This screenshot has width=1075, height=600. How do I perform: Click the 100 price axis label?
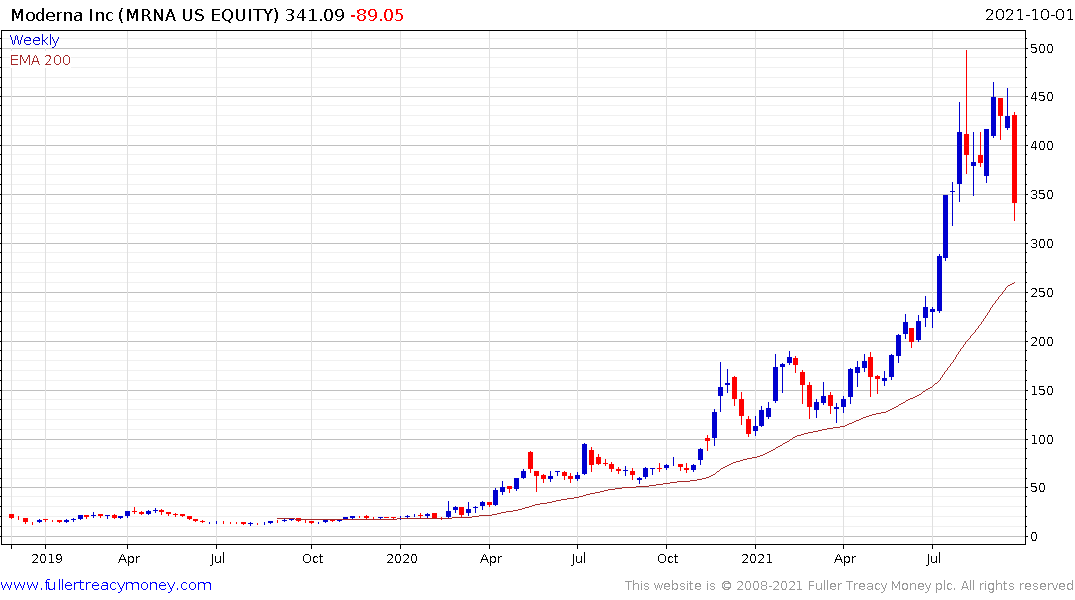click(1042, 440)
